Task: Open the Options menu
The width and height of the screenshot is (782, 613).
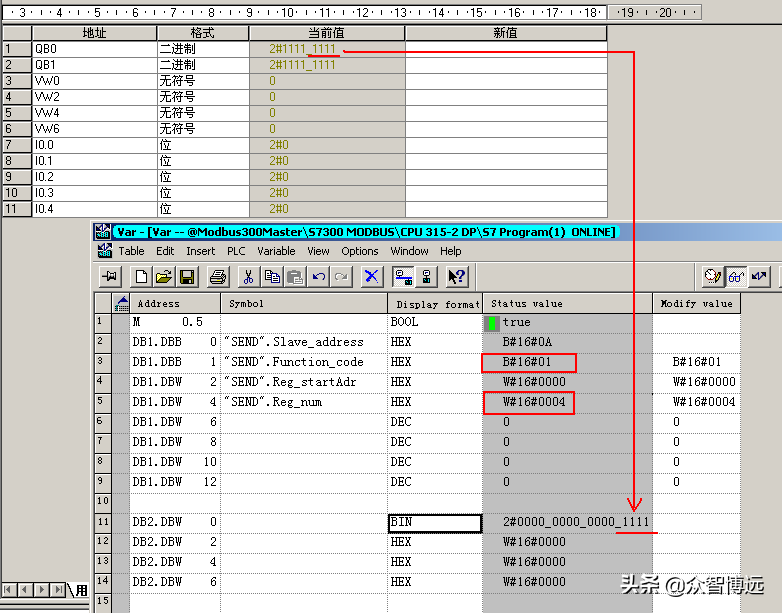Action: 360,251
